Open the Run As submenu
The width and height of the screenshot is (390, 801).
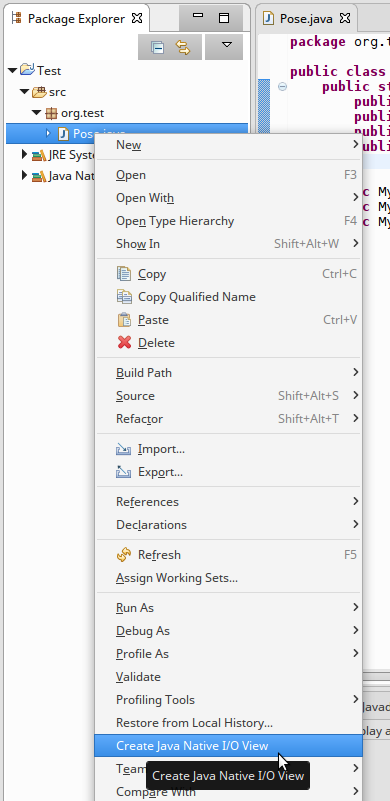228,608
